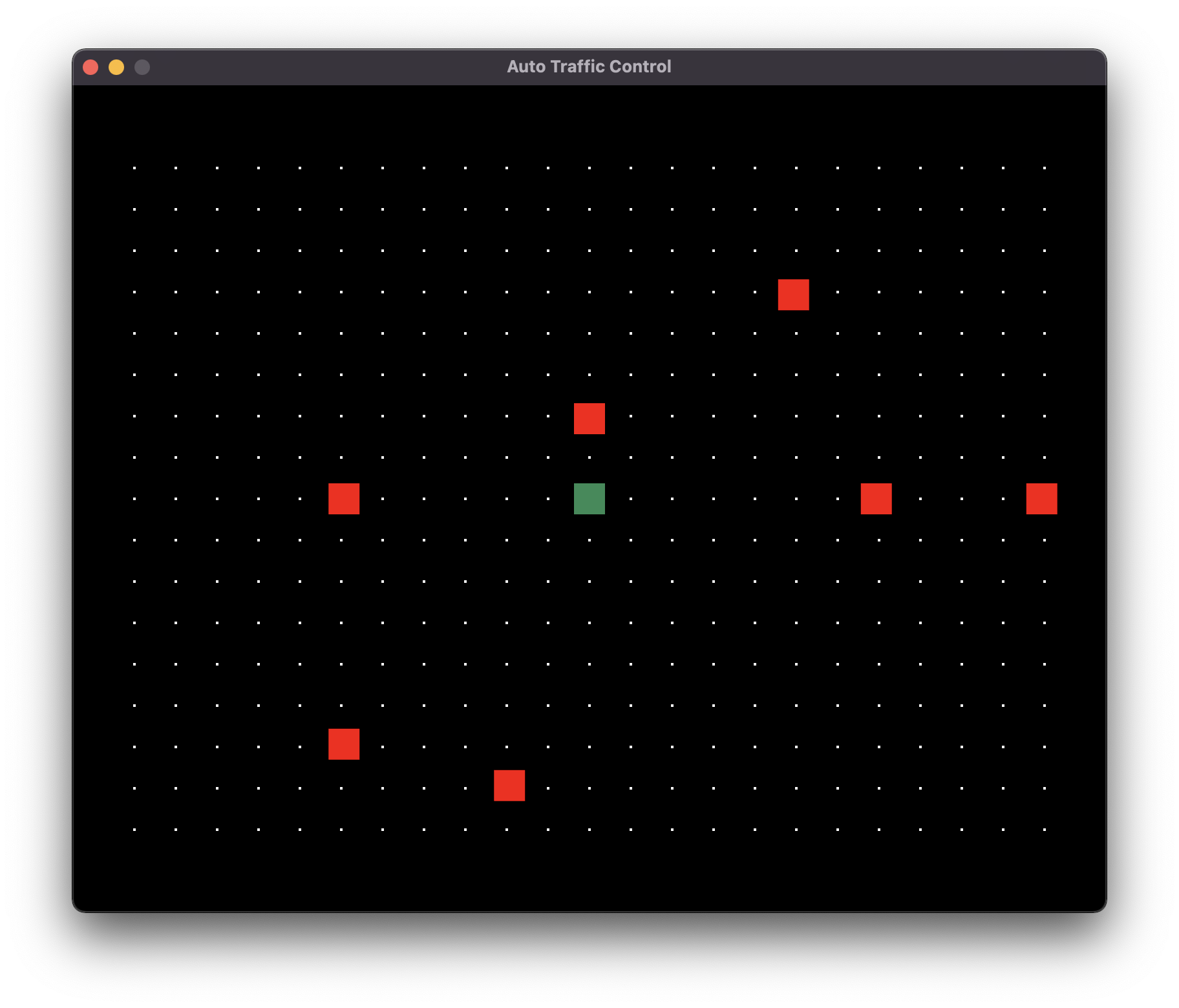Select the lower-left red square above the bottommost one
Image resolution: width=1179 pixels, height=1008 pixels.
coord(343,744)
